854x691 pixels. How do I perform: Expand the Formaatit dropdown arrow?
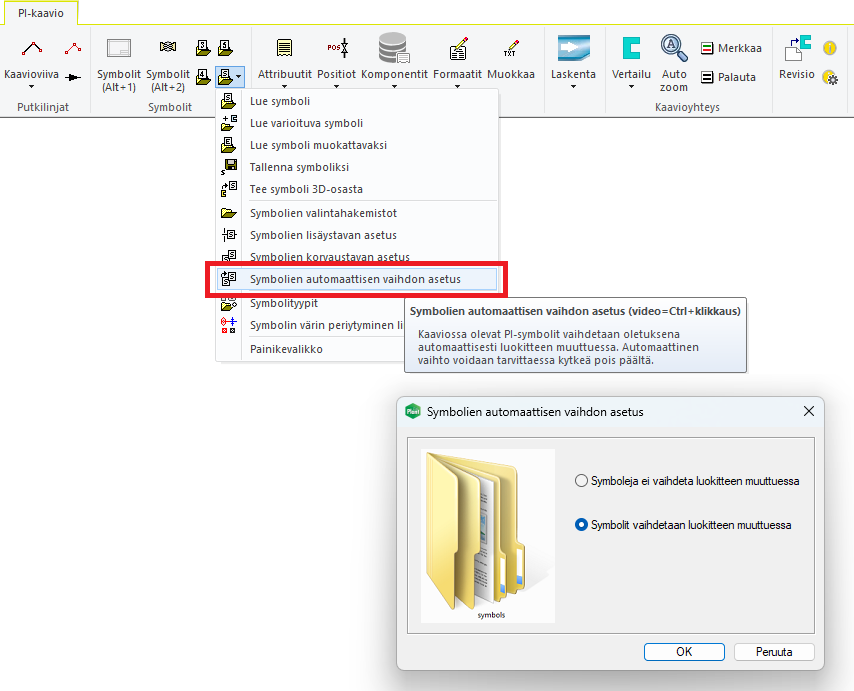(x=458, y=87)
